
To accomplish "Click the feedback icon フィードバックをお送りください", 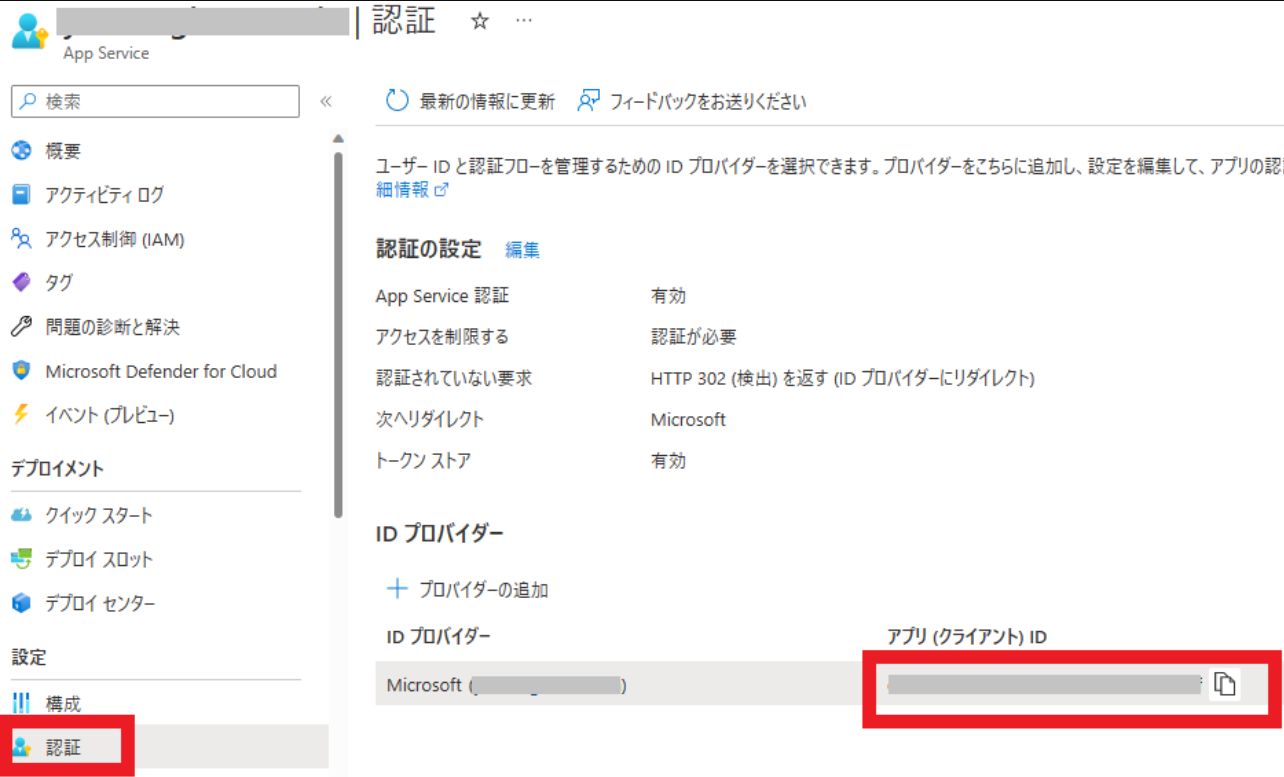I will tap(588, 101).
